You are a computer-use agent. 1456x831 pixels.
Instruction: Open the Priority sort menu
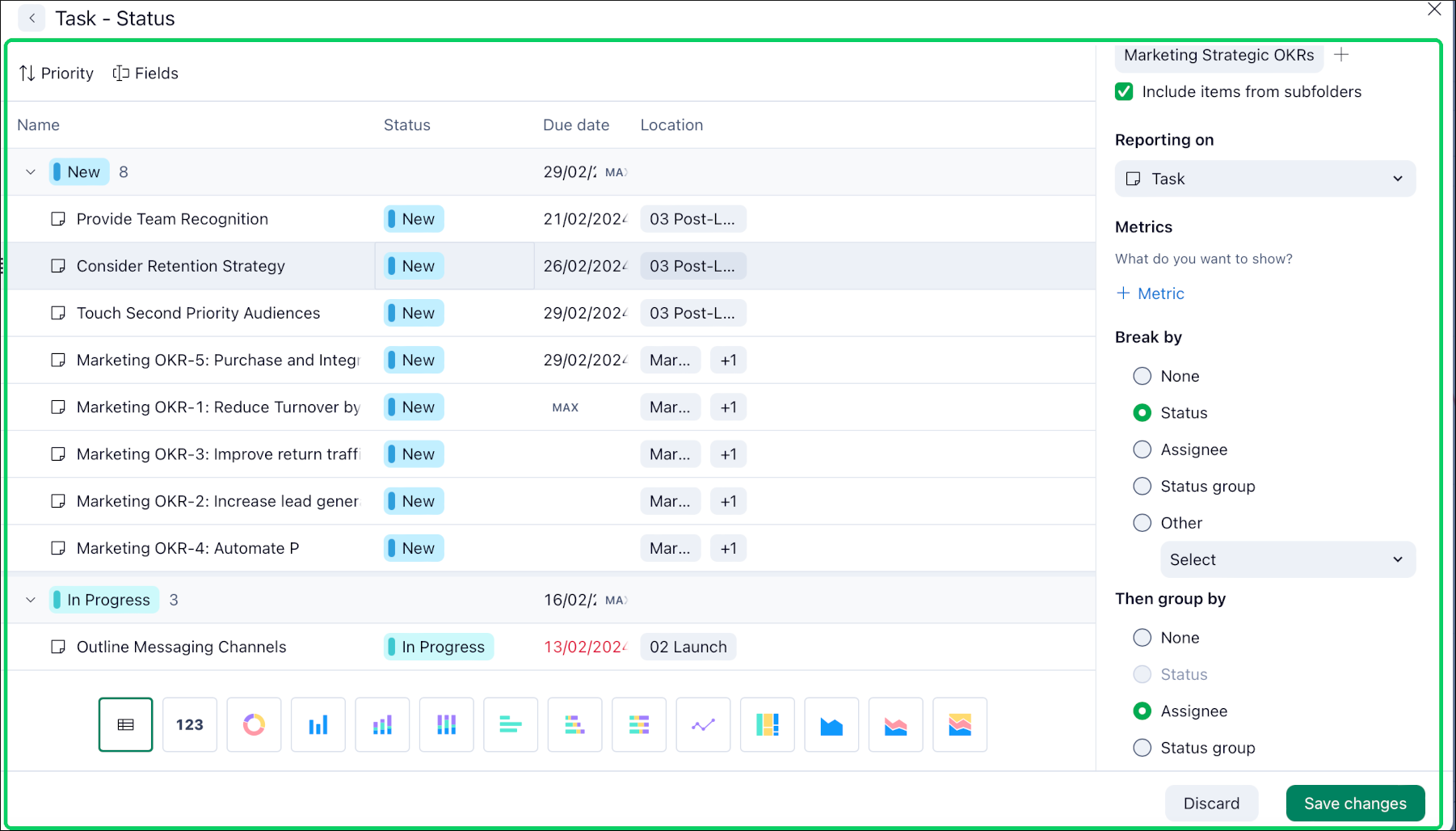(x=56, y=73)
